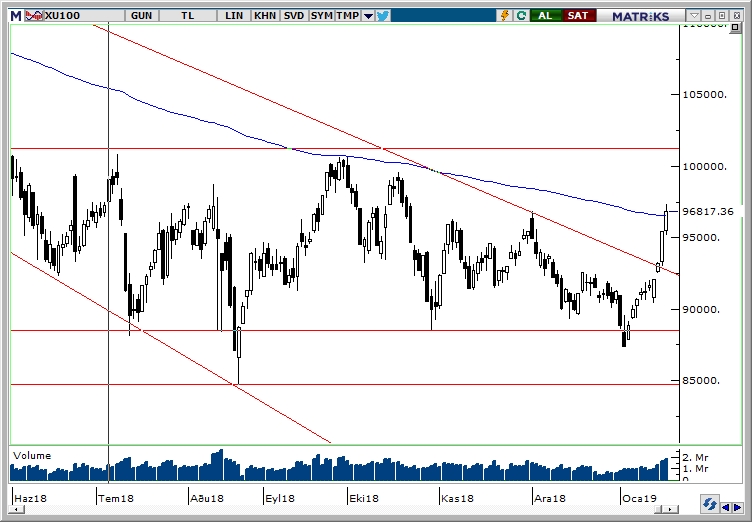Click the SYM symbol button
Screen dimensions: 752x522
[x=321, y=16]
